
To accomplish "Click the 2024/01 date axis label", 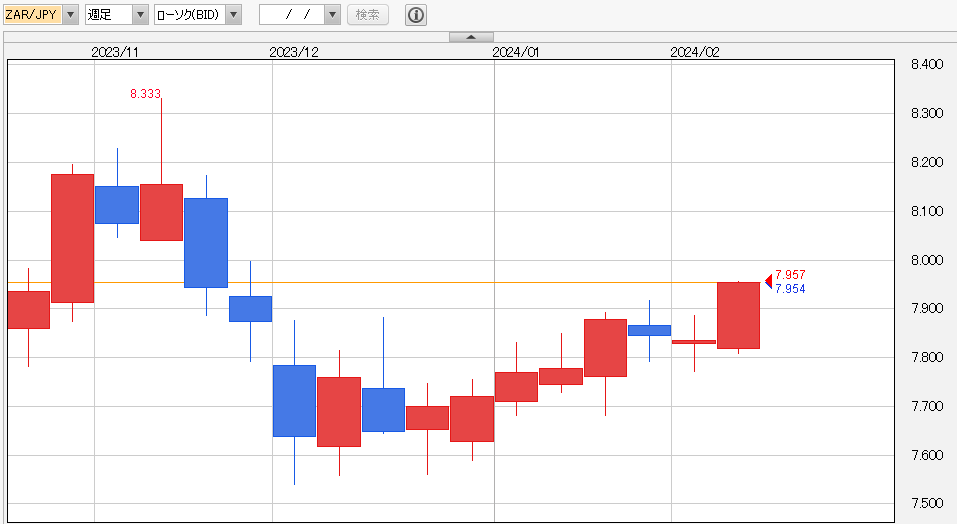I will coord(516,52).
